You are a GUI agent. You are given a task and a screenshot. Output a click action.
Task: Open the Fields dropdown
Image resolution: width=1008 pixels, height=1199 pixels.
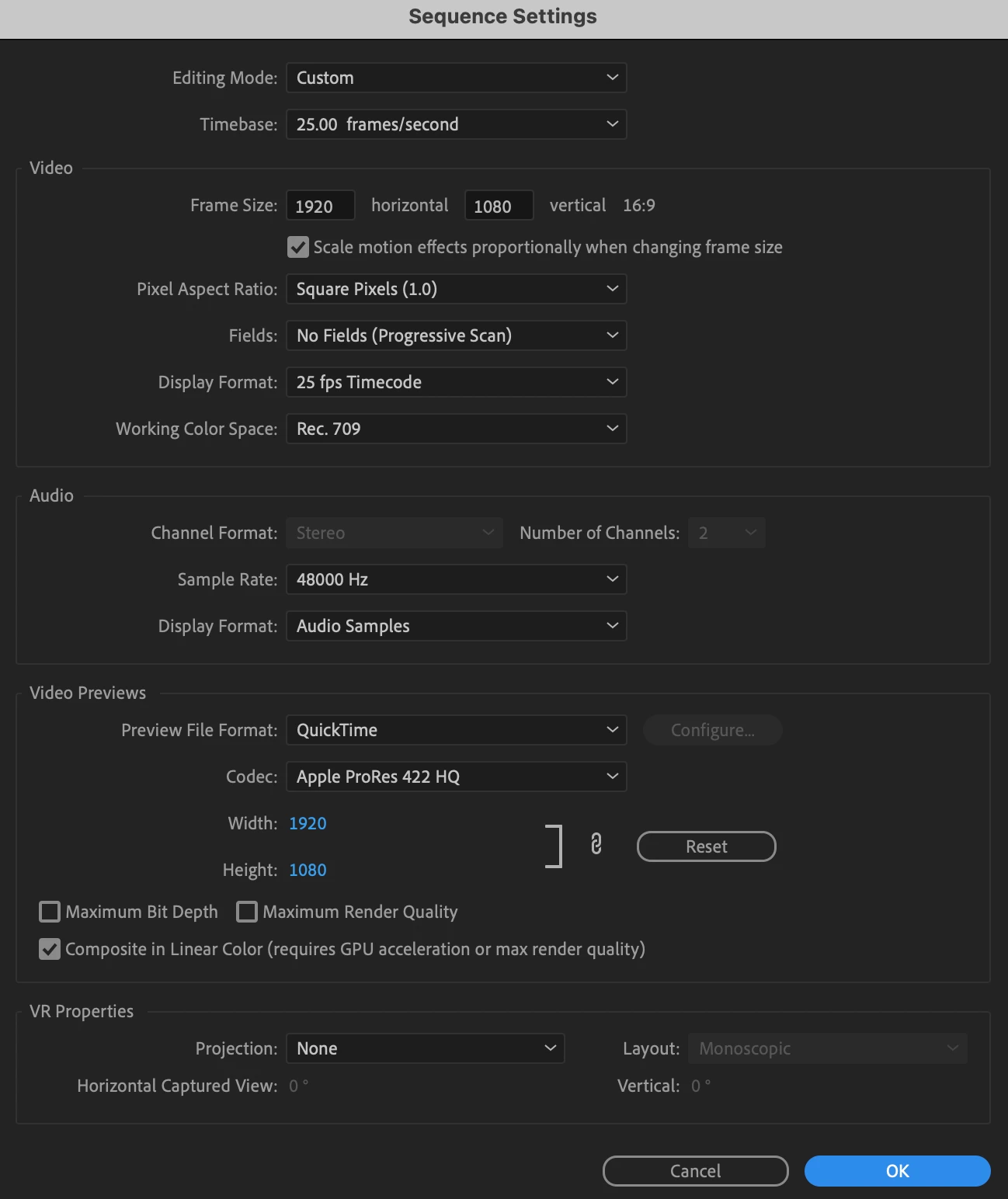click(457, 335)
